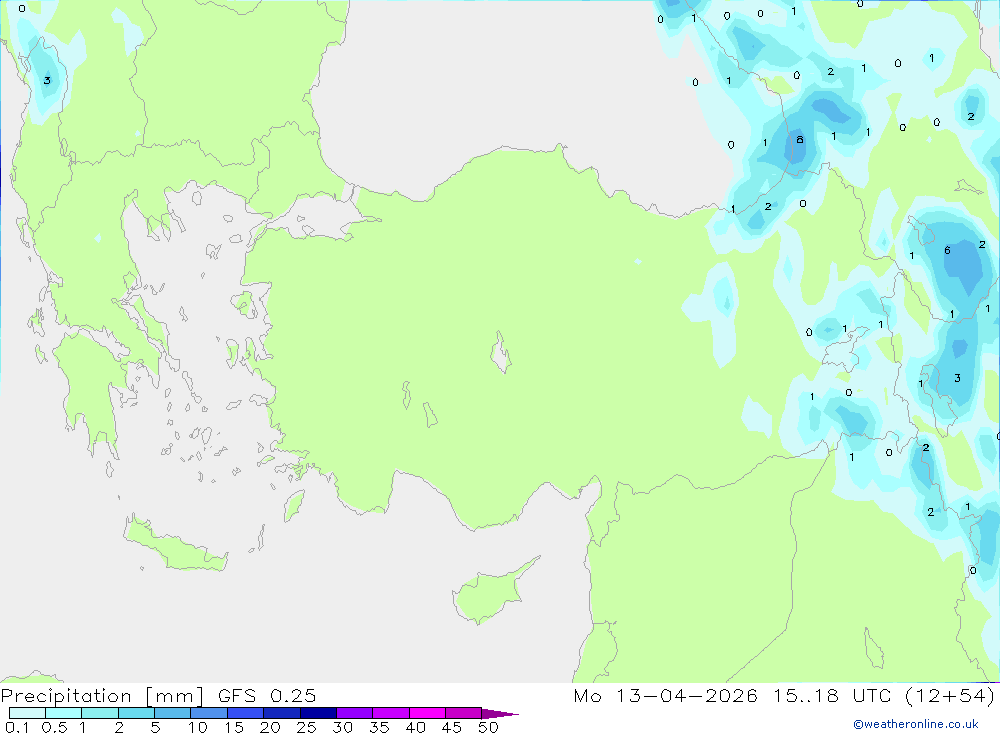Click the '50' legend tick label
Viewport: 1000px width, 733px height.
[x=488, y=727]
